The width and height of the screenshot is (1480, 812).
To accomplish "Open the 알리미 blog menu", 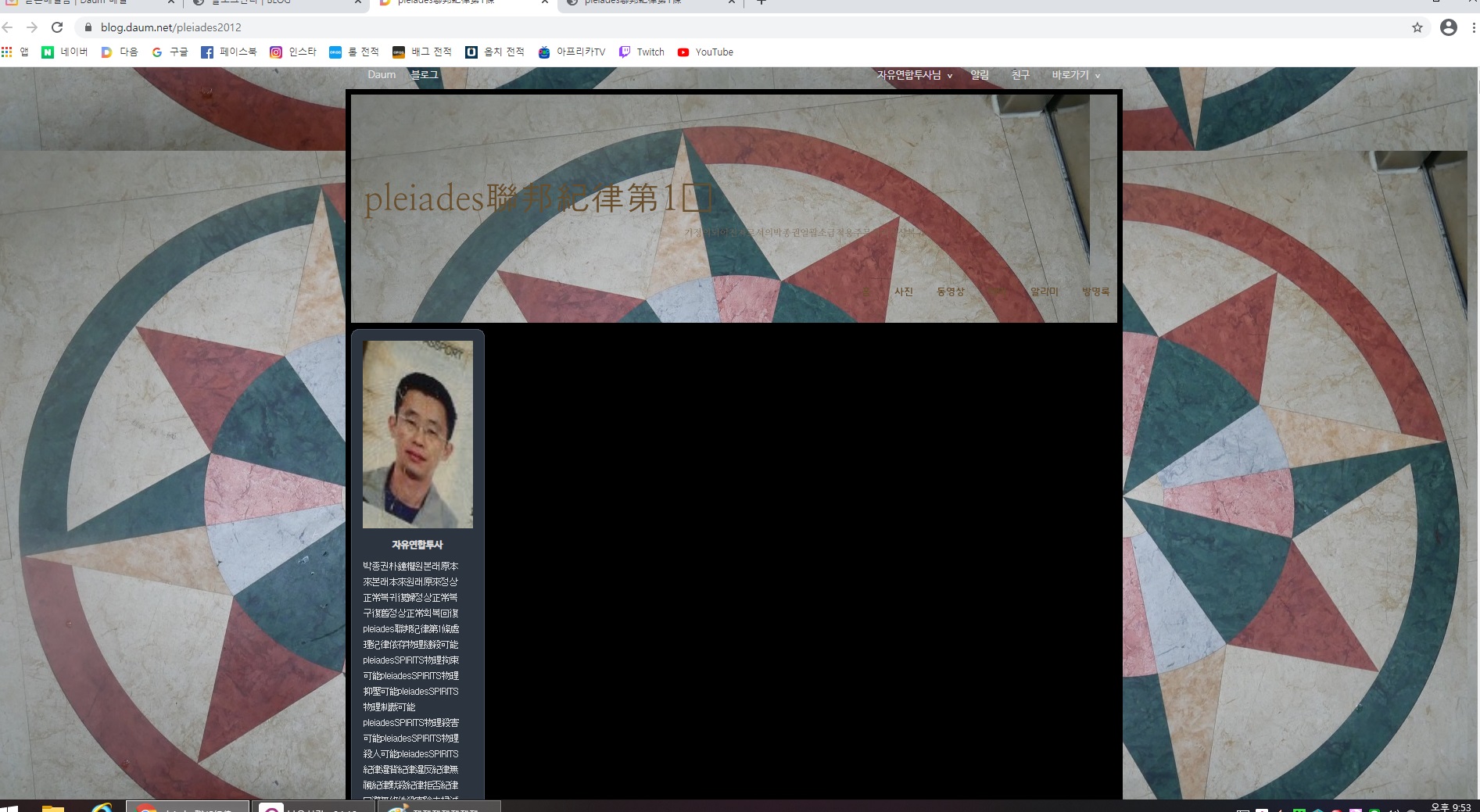I will click(x=1045, y=292).
